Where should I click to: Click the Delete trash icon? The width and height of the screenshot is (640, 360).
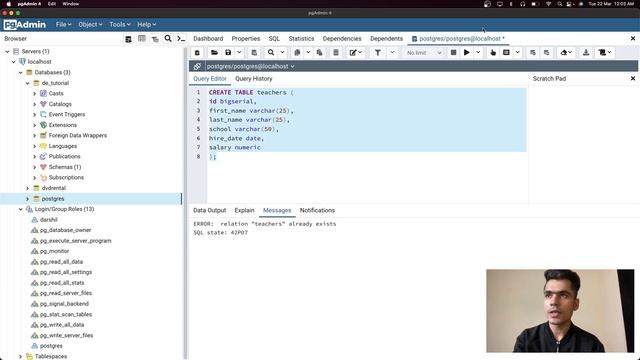click(336, 53)
